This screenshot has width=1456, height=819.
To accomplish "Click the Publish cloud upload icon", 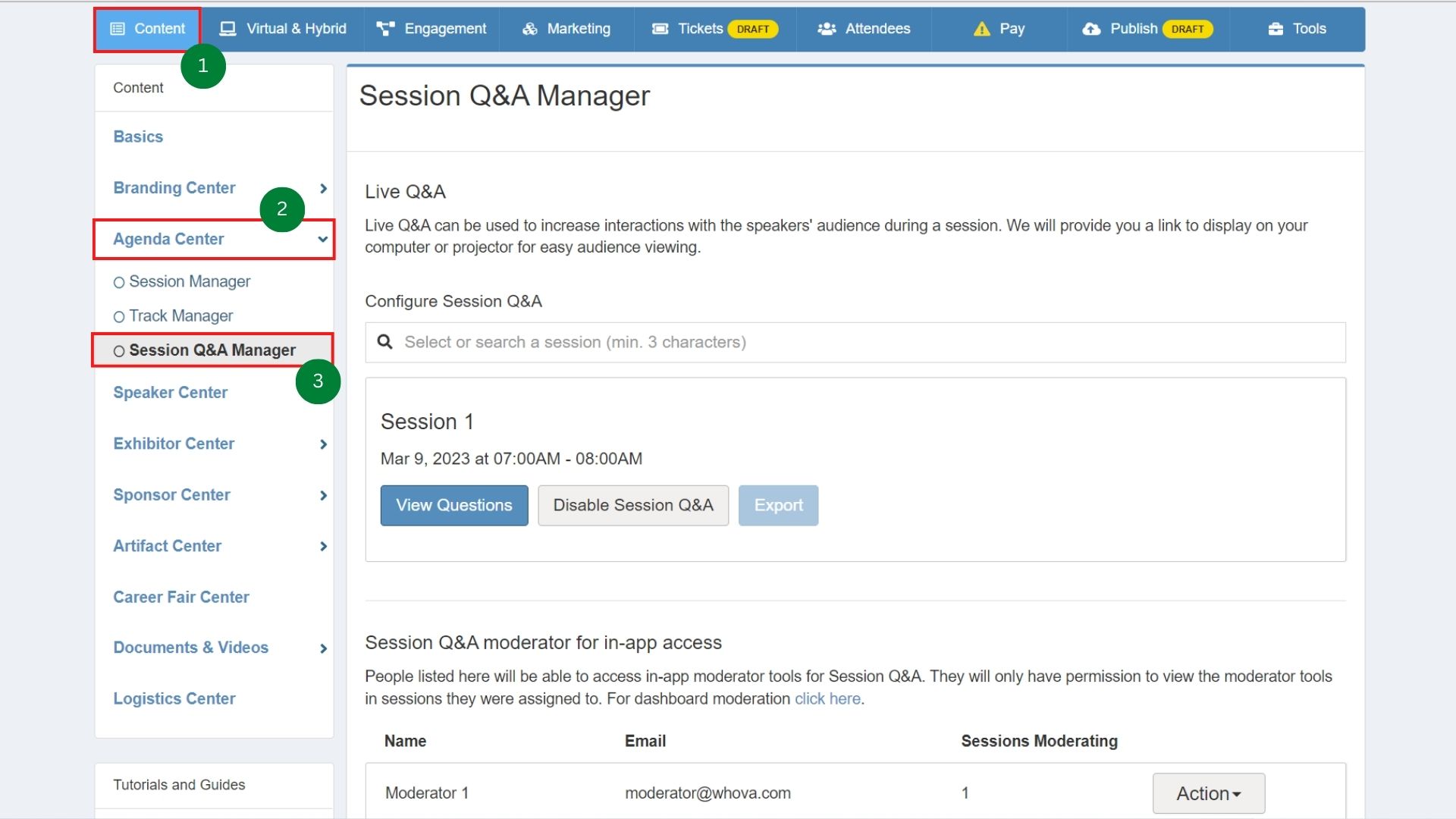I will click(x=1090, y=29).
